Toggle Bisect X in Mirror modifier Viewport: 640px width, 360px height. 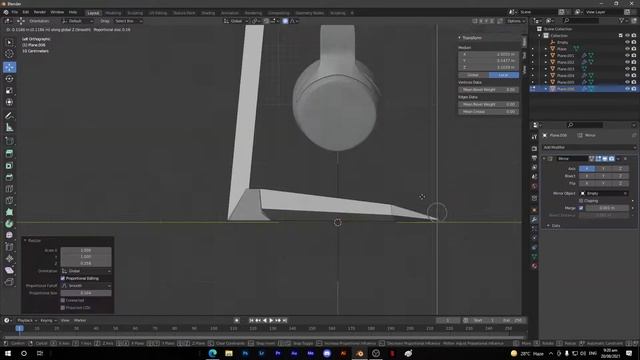click(x=587, y=176)
